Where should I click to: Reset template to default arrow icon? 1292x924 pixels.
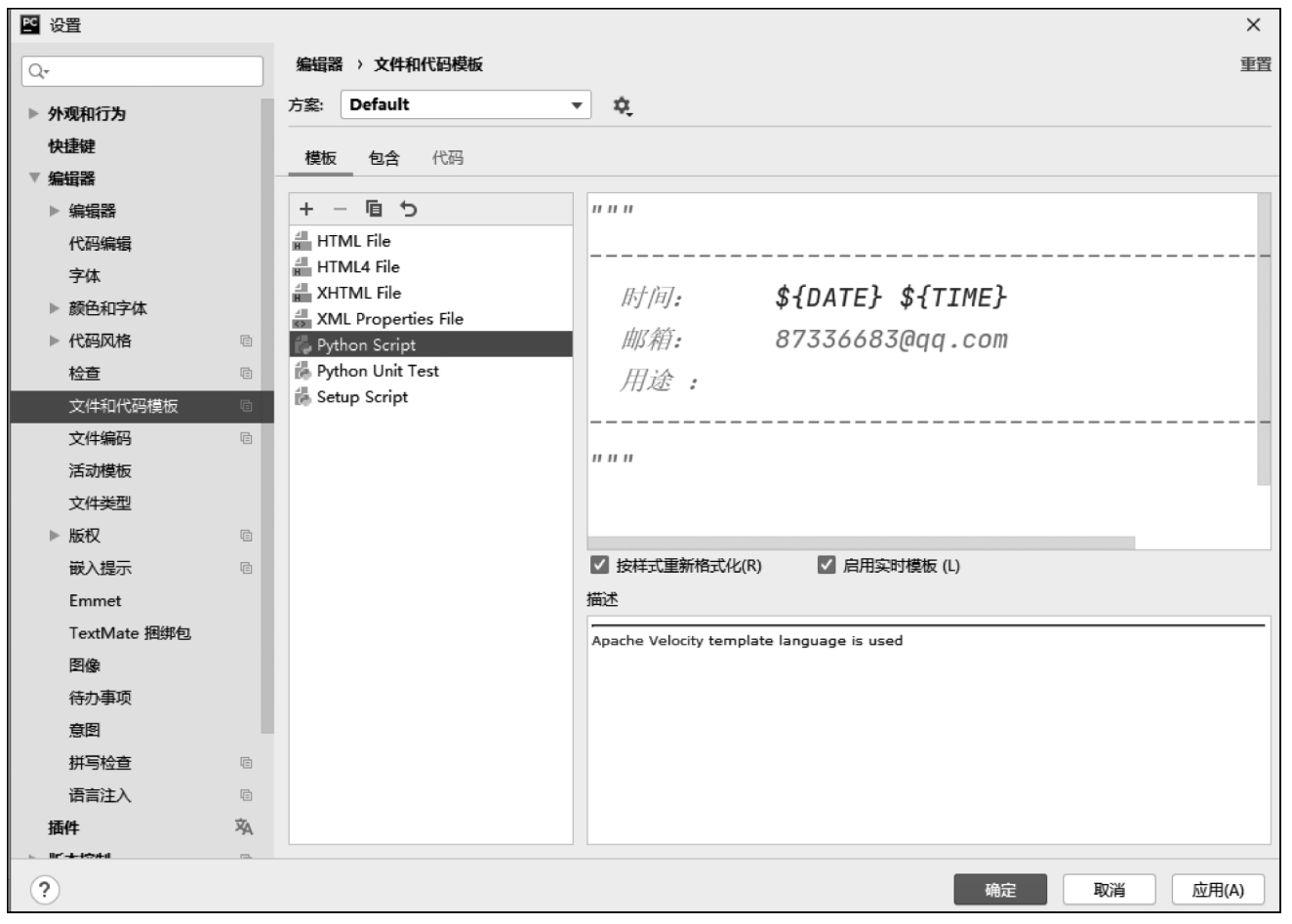point(409,209)
